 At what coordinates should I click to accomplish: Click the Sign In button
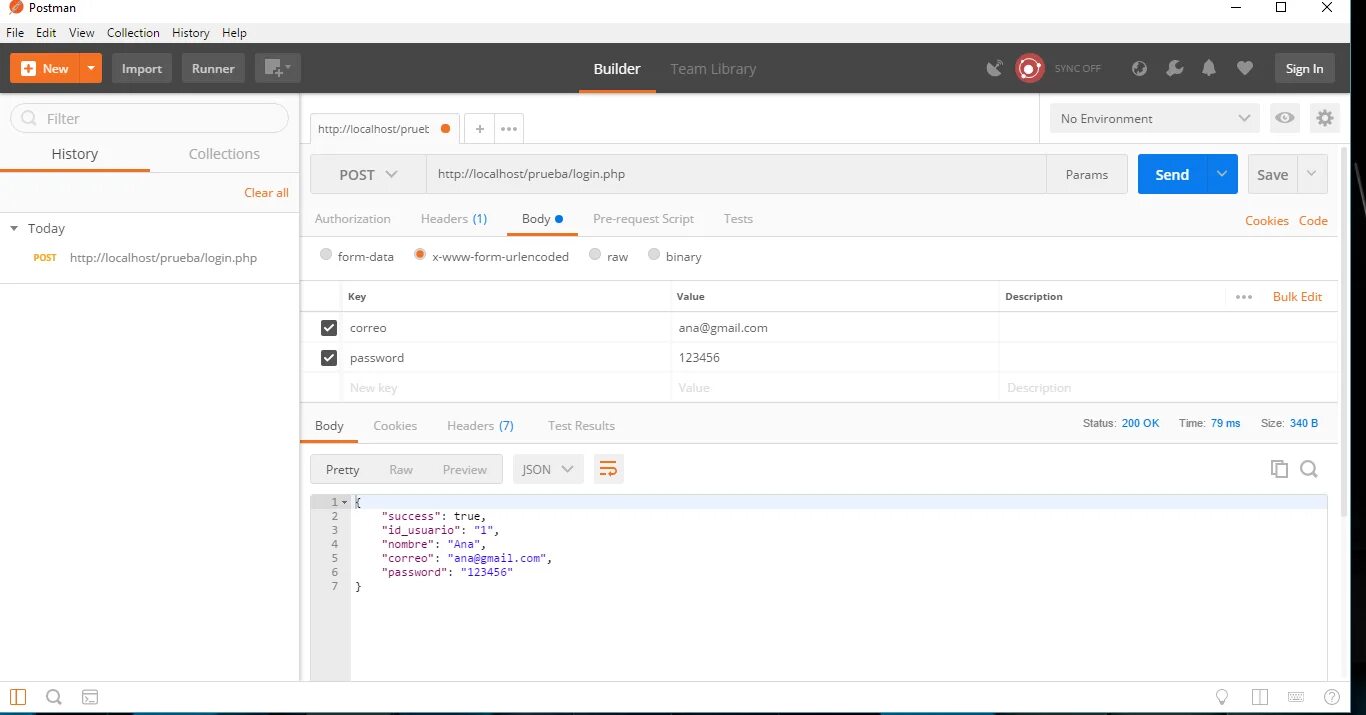pos(1304,68)
